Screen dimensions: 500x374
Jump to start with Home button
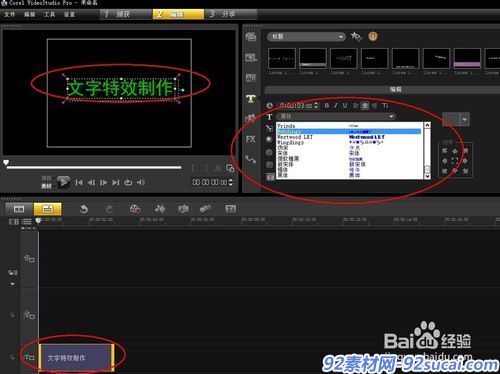(79, 182)
